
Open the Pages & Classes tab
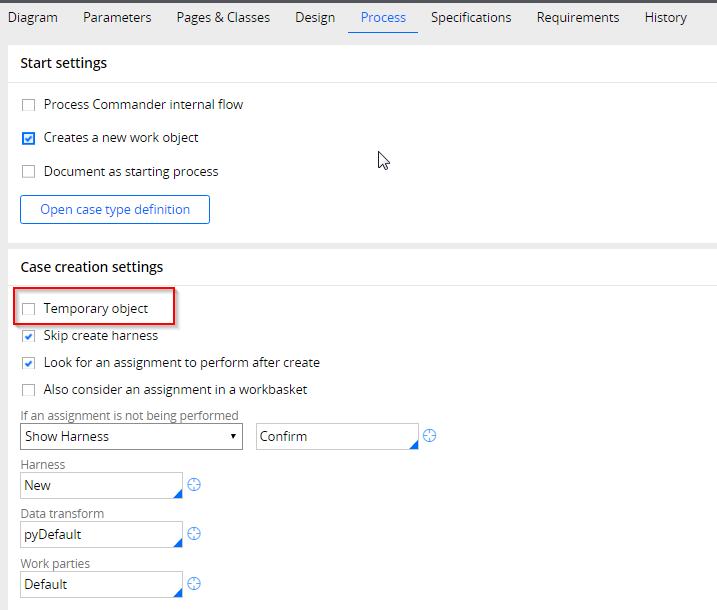223,17
